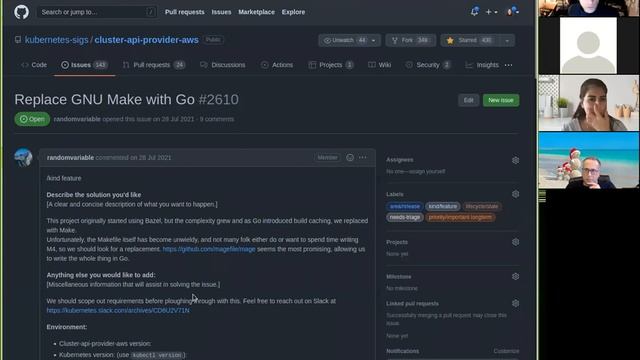The image size is (640, 360).
Task: Open the cluster-api-provider-aws repository link
Action: tap(147, 40)
